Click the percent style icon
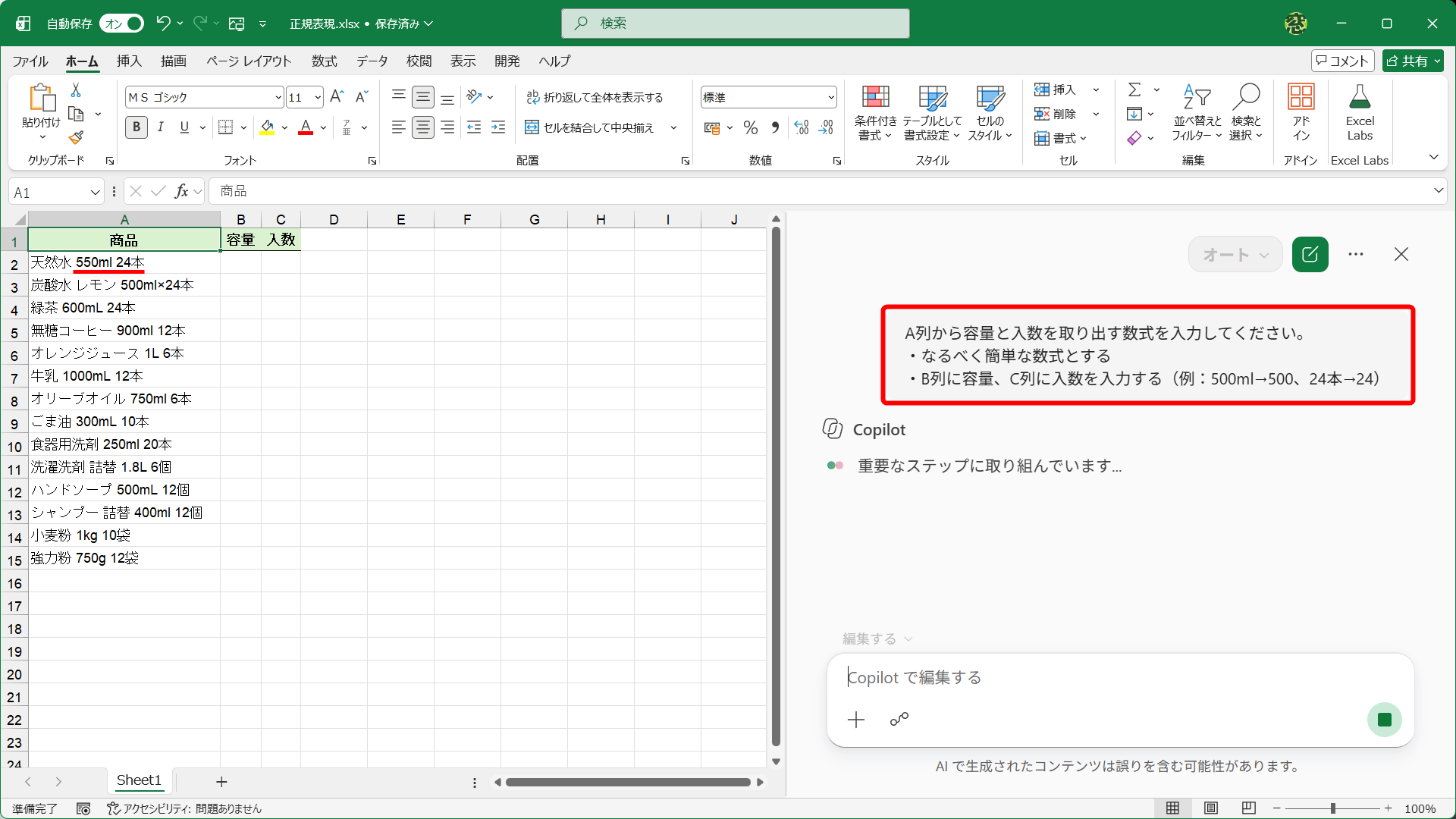 coord(751,127)
